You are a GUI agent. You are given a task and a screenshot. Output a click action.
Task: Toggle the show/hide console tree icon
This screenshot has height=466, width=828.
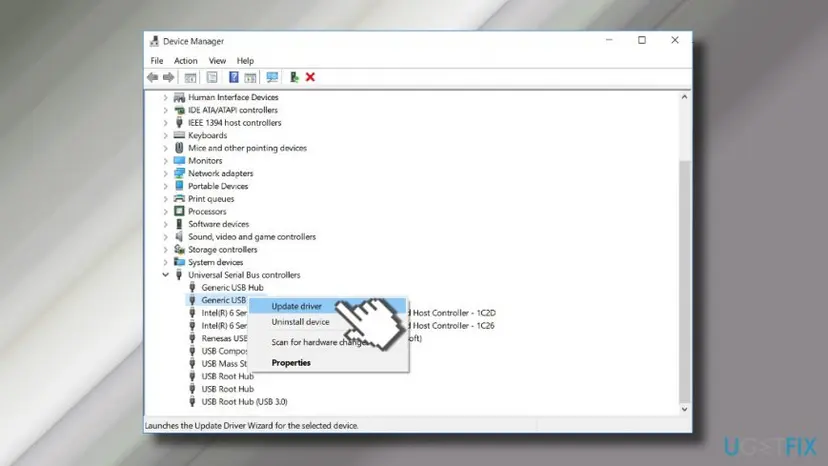coord(190,78)
